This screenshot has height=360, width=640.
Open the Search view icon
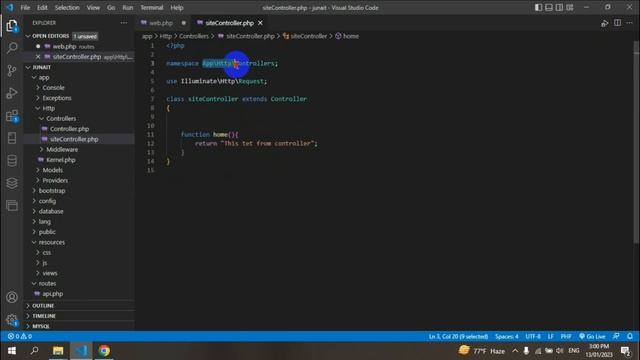pyautogui.click(x=12, y=48)
